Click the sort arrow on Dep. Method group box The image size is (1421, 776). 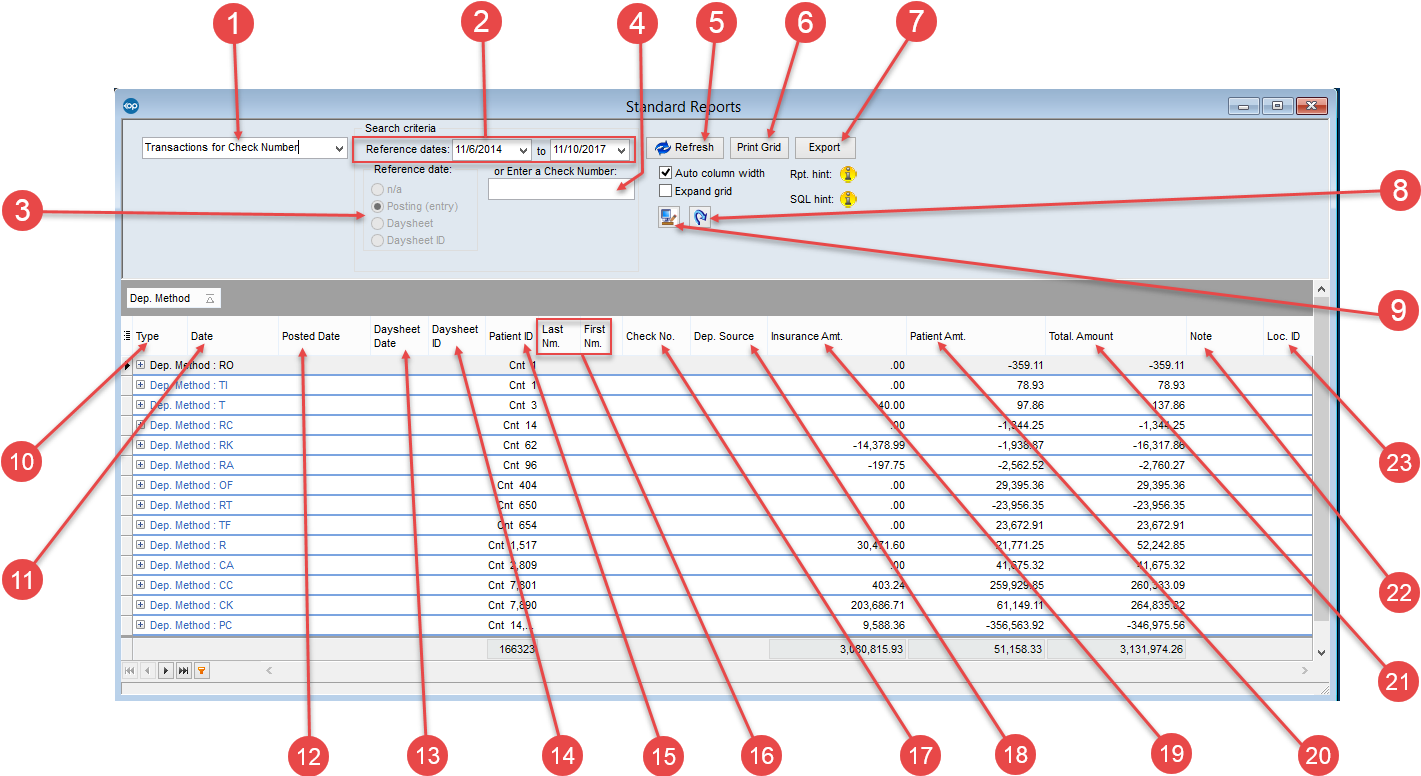(209, 299)
